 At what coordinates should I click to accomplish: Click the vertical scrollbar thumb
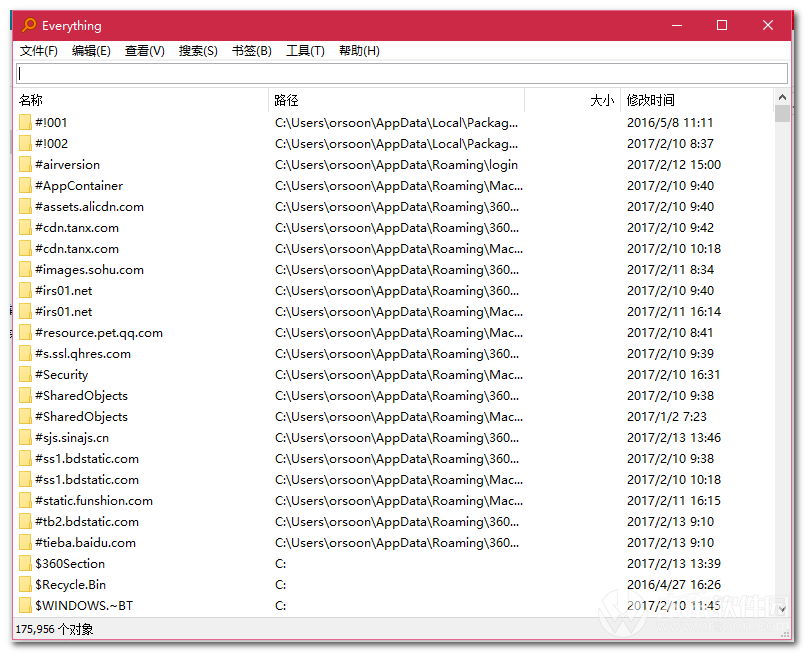782,113
